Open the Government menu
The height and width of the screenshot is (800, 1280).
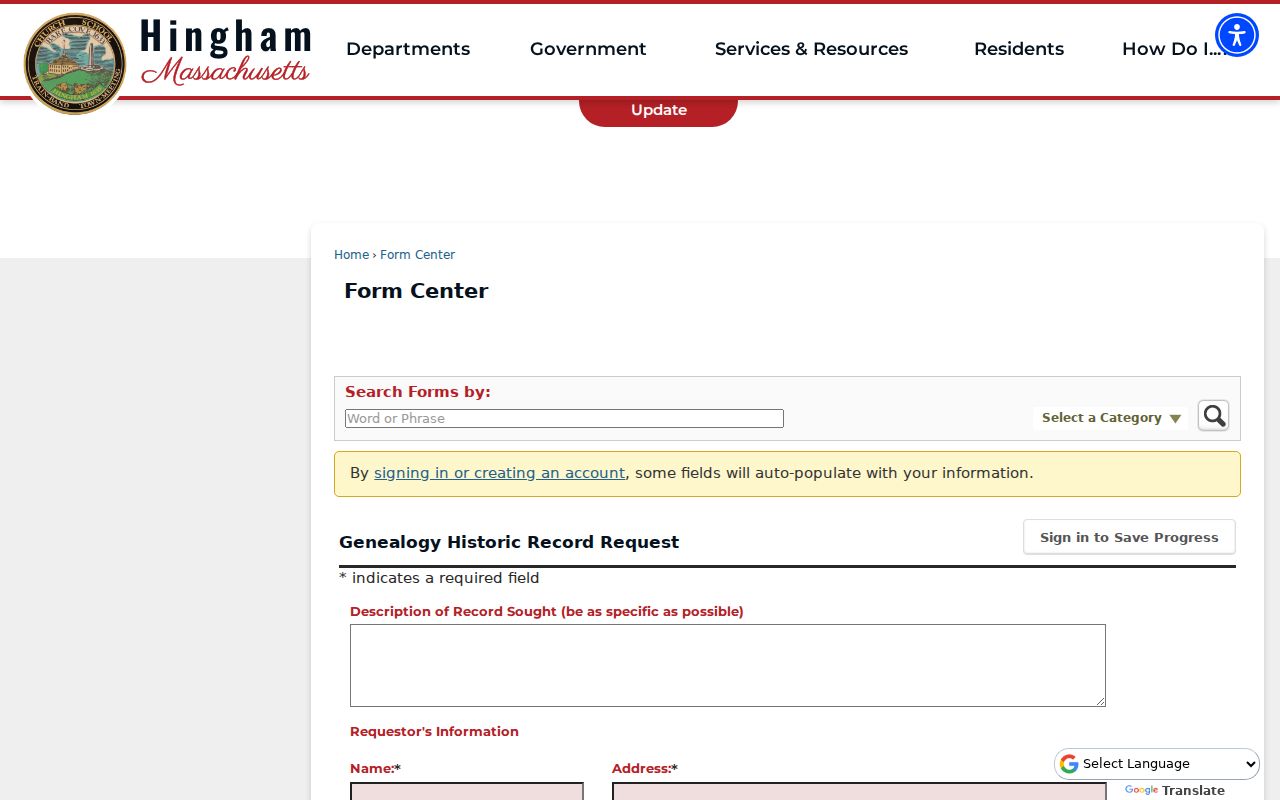click(588, 49)
